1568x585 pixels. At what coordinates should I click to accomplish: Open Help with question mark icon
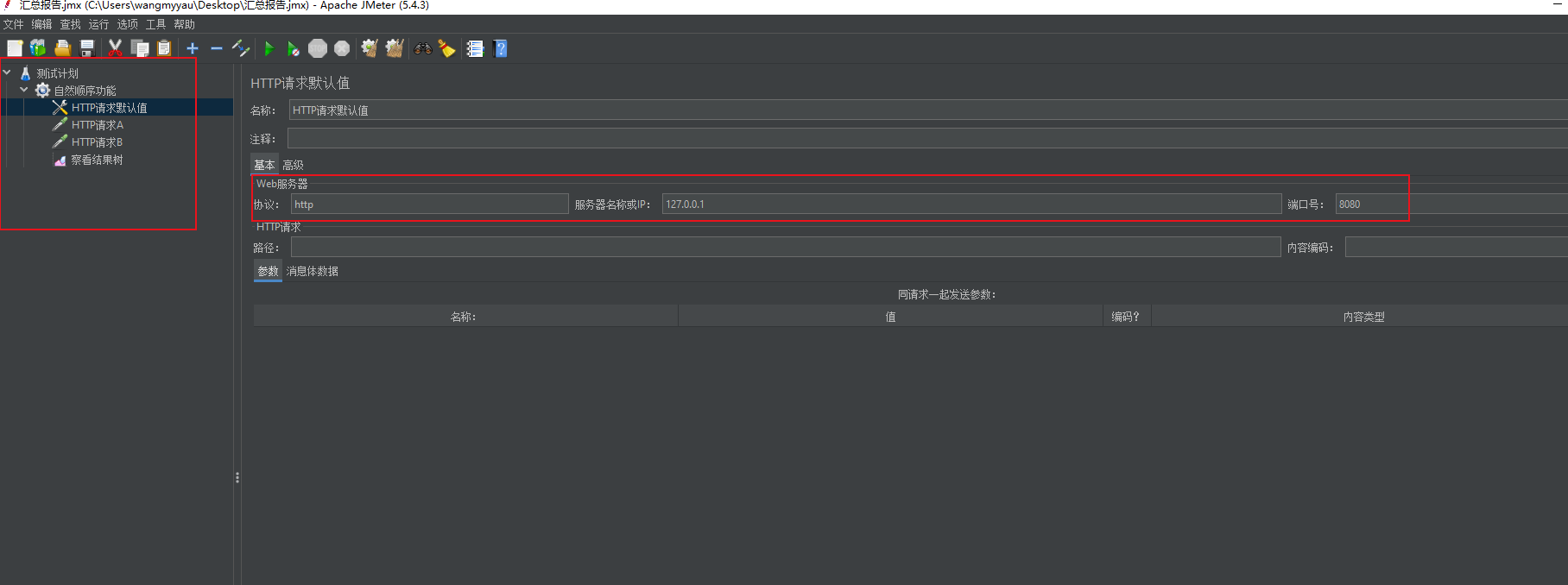pyautogui.click(x=500, y=48)
